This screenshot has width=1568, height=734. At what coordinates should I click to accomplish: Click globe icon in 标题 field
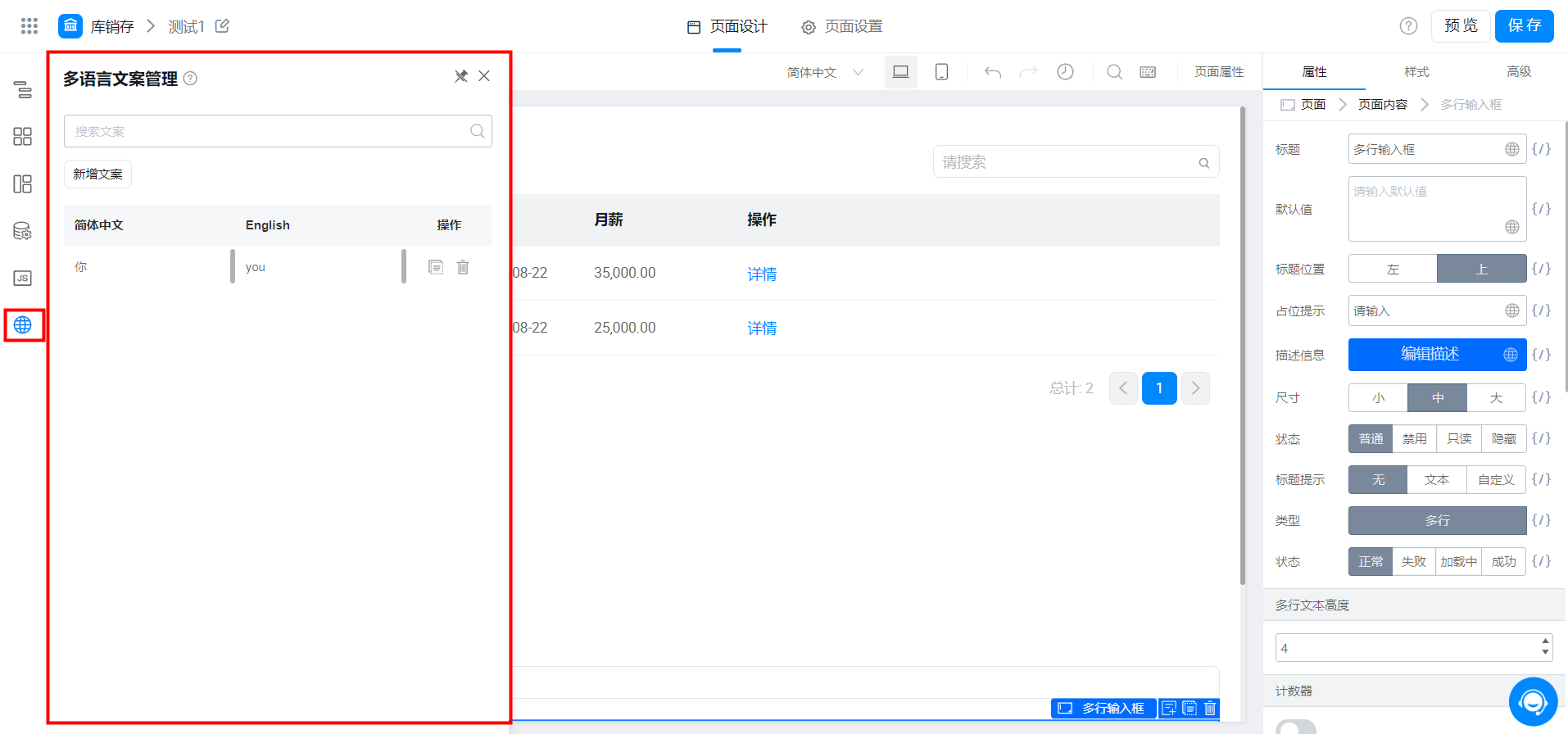1512,149
